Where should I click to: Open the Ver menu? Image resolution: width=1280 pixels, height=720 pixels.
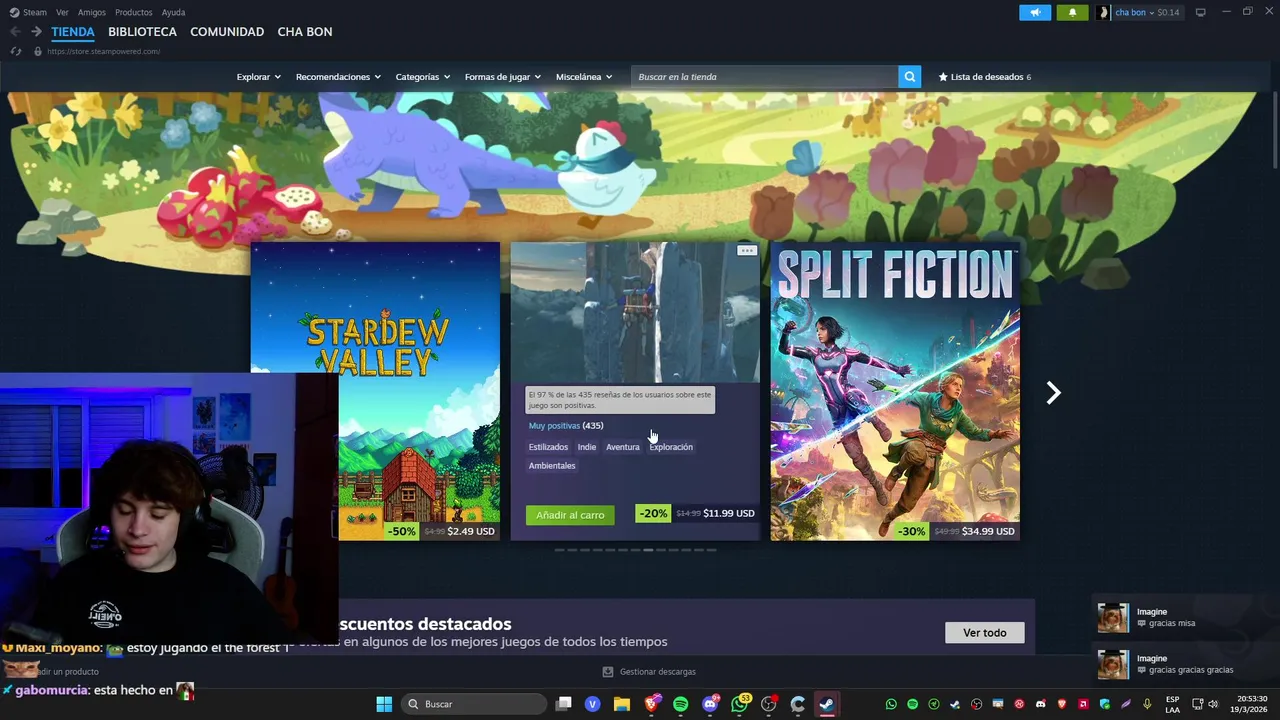(62, 12)
